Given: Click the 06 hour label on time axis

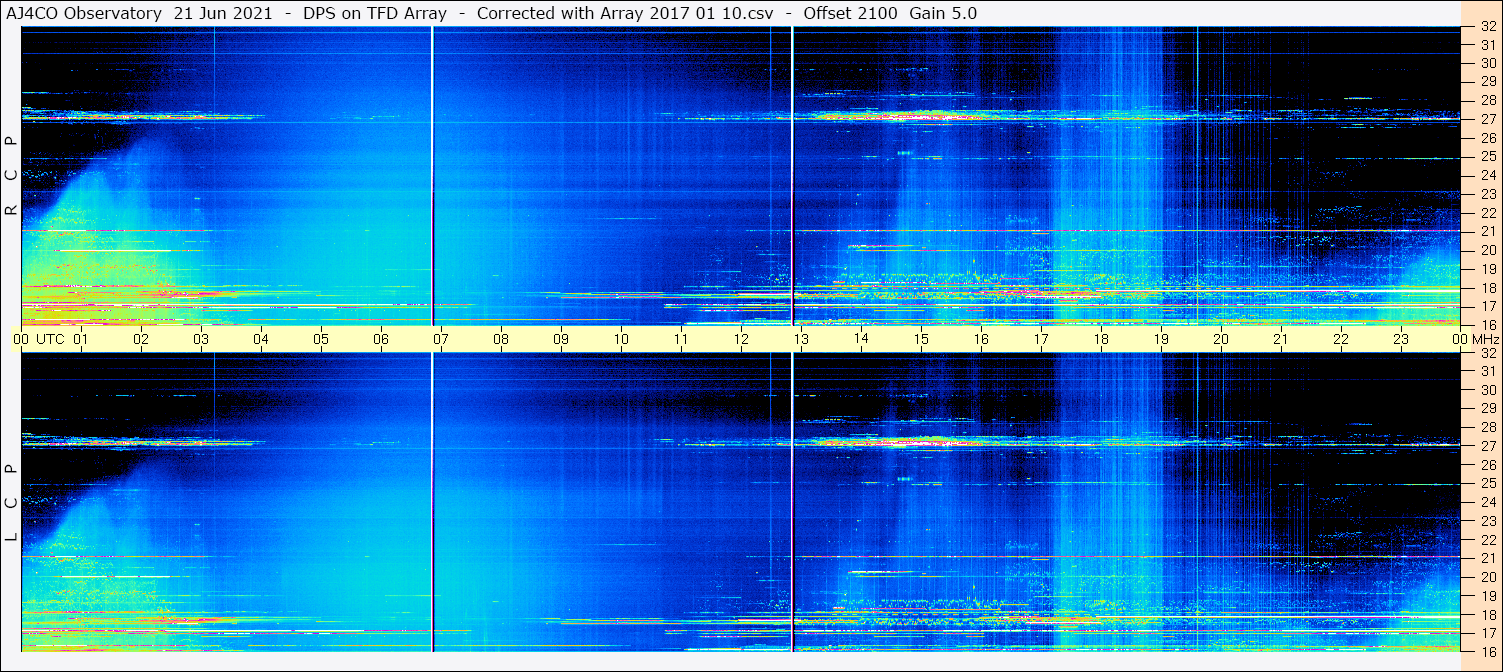Looking at the screenshot, I should coord(381,339).
